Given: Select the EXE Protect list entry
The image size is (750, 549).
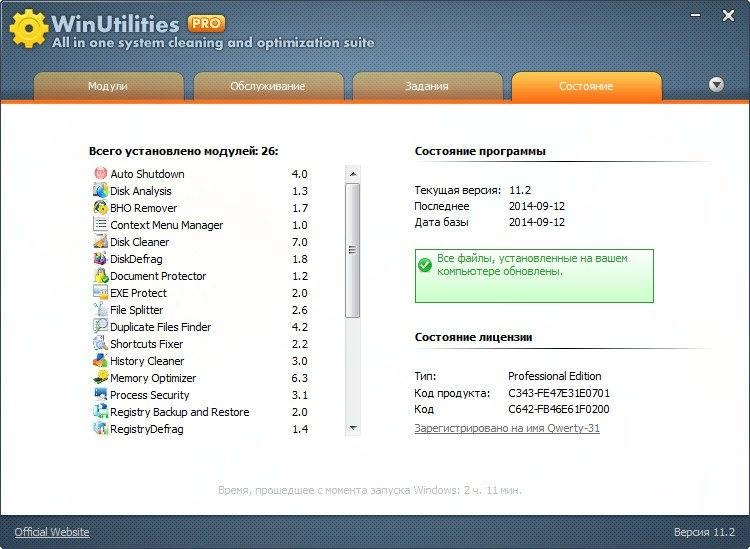Looking at the screenshot, I should (x=201, y=293).
